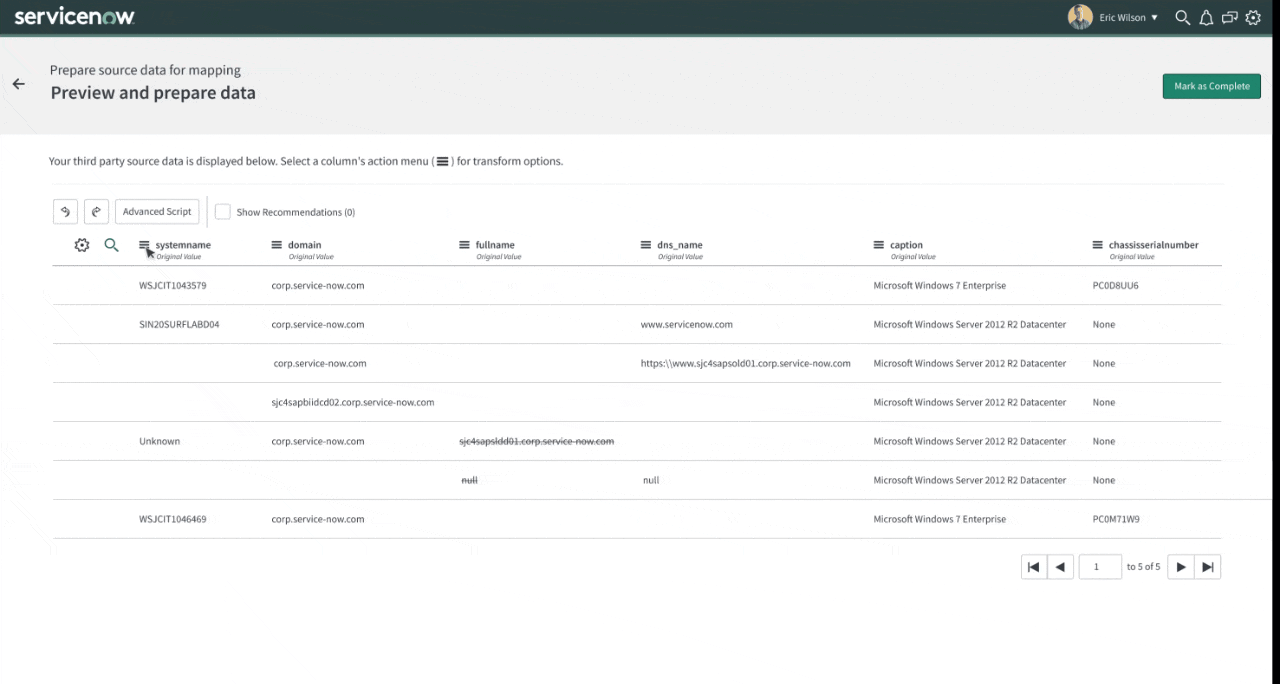Open domain column action menu
Screen dimensions: 1280x684
(x=277, y=245)
